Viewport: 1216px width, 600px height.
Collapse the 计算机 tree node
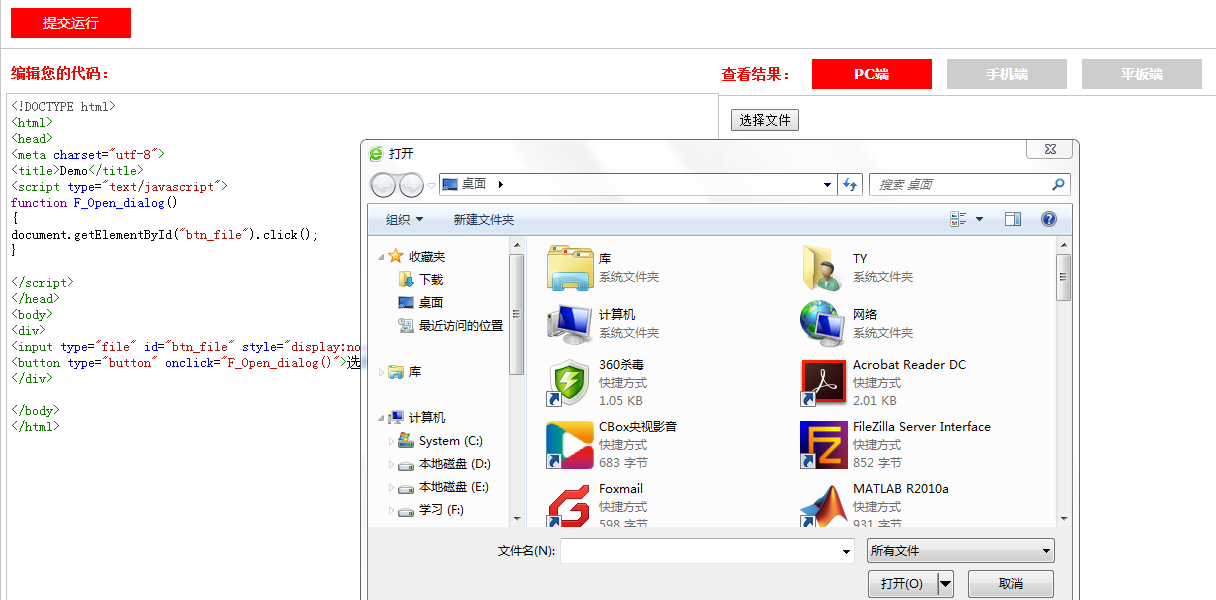(381, 418)
